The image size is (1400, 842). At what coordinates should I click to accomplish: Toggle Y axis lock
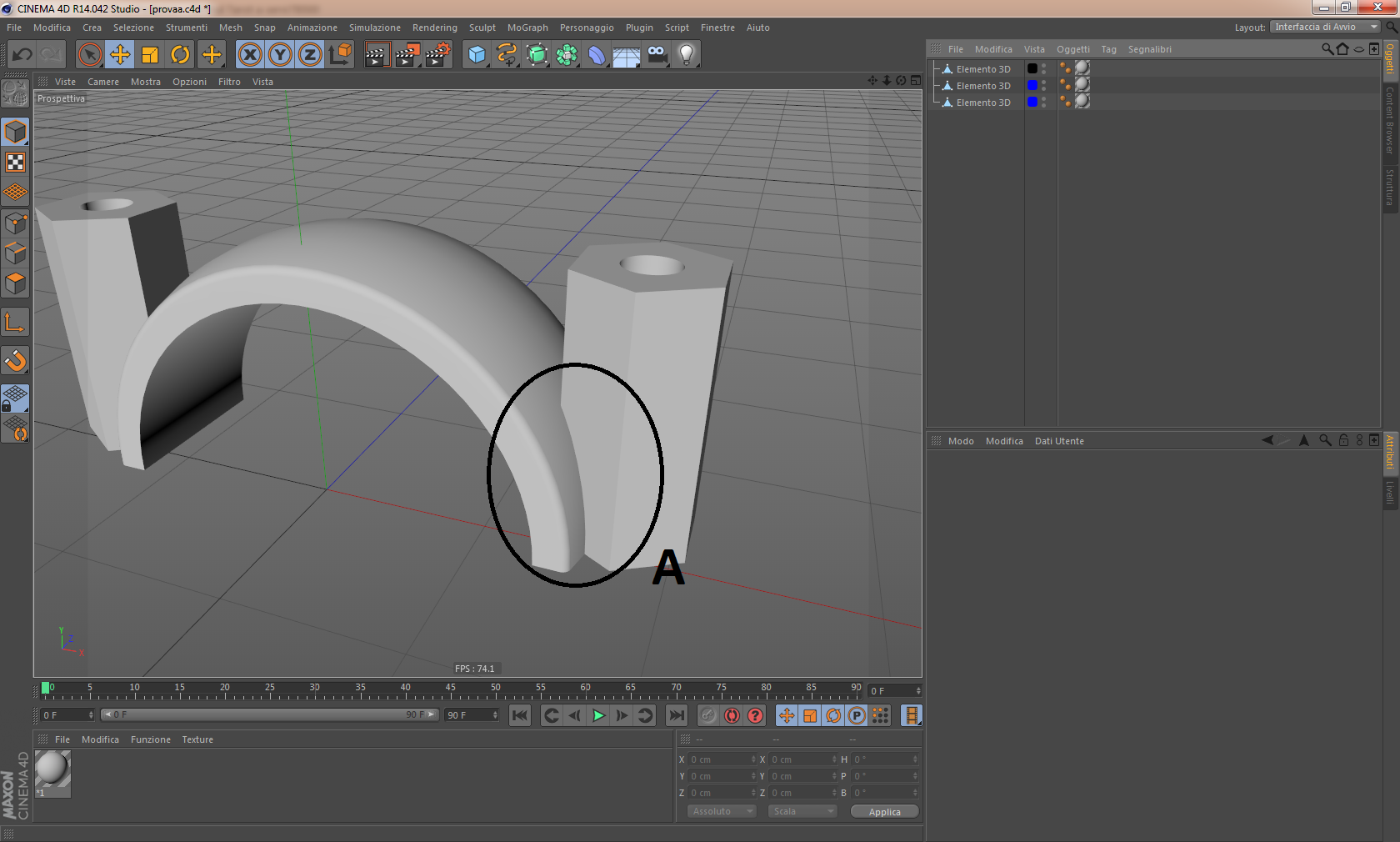click(x=280, y=55)
